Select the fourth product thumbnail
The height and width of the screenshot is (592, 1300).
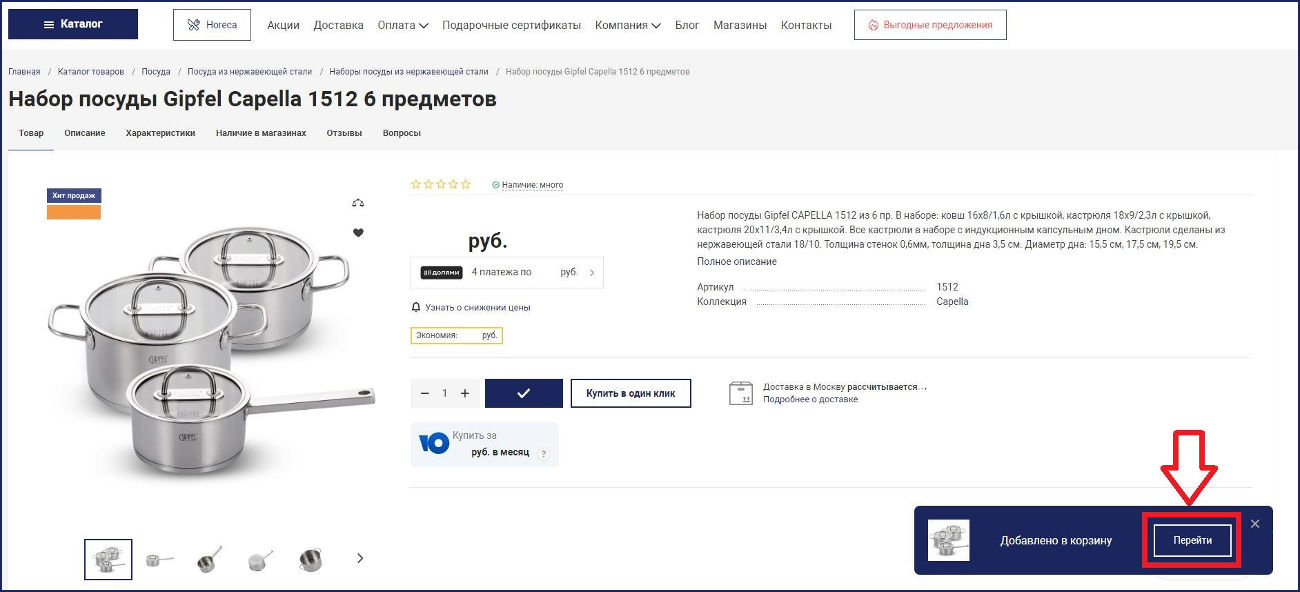pos(260,559)
